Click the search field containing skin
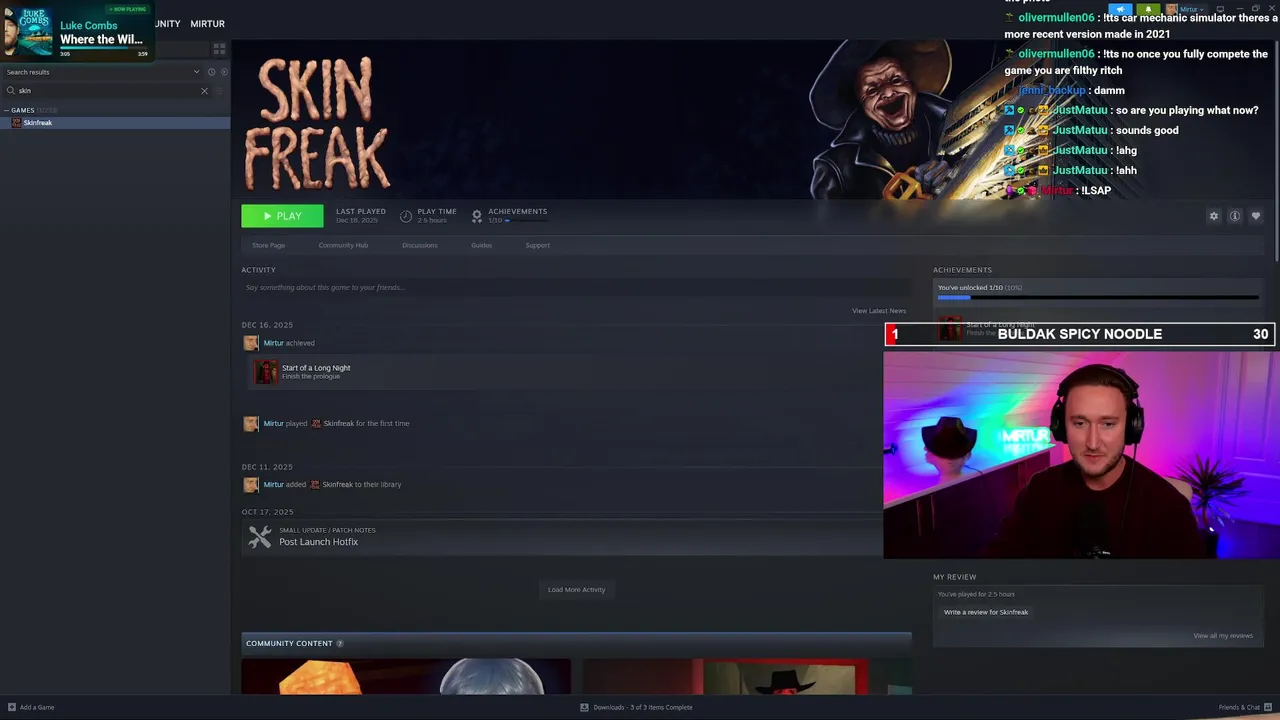This screenshot has width=1280, height=720. 106,91
